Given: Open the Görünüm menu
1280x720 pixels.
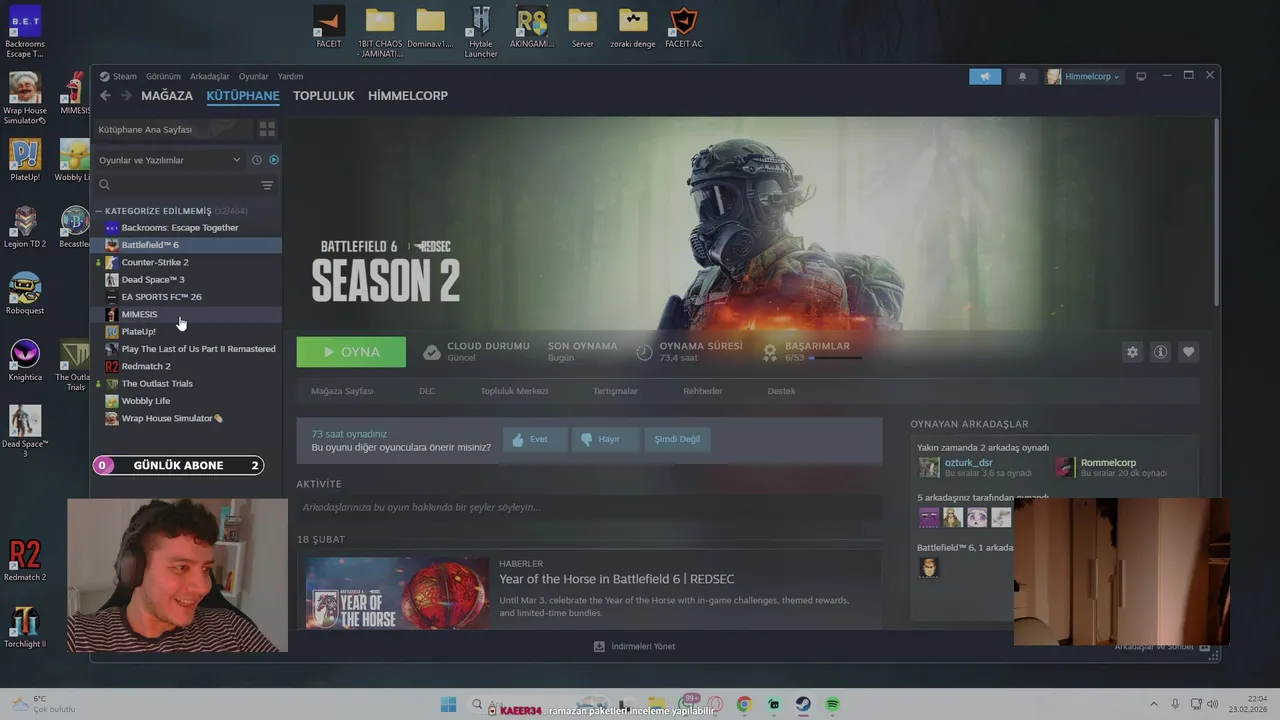Looking at the screenshot, I should 163,76.
